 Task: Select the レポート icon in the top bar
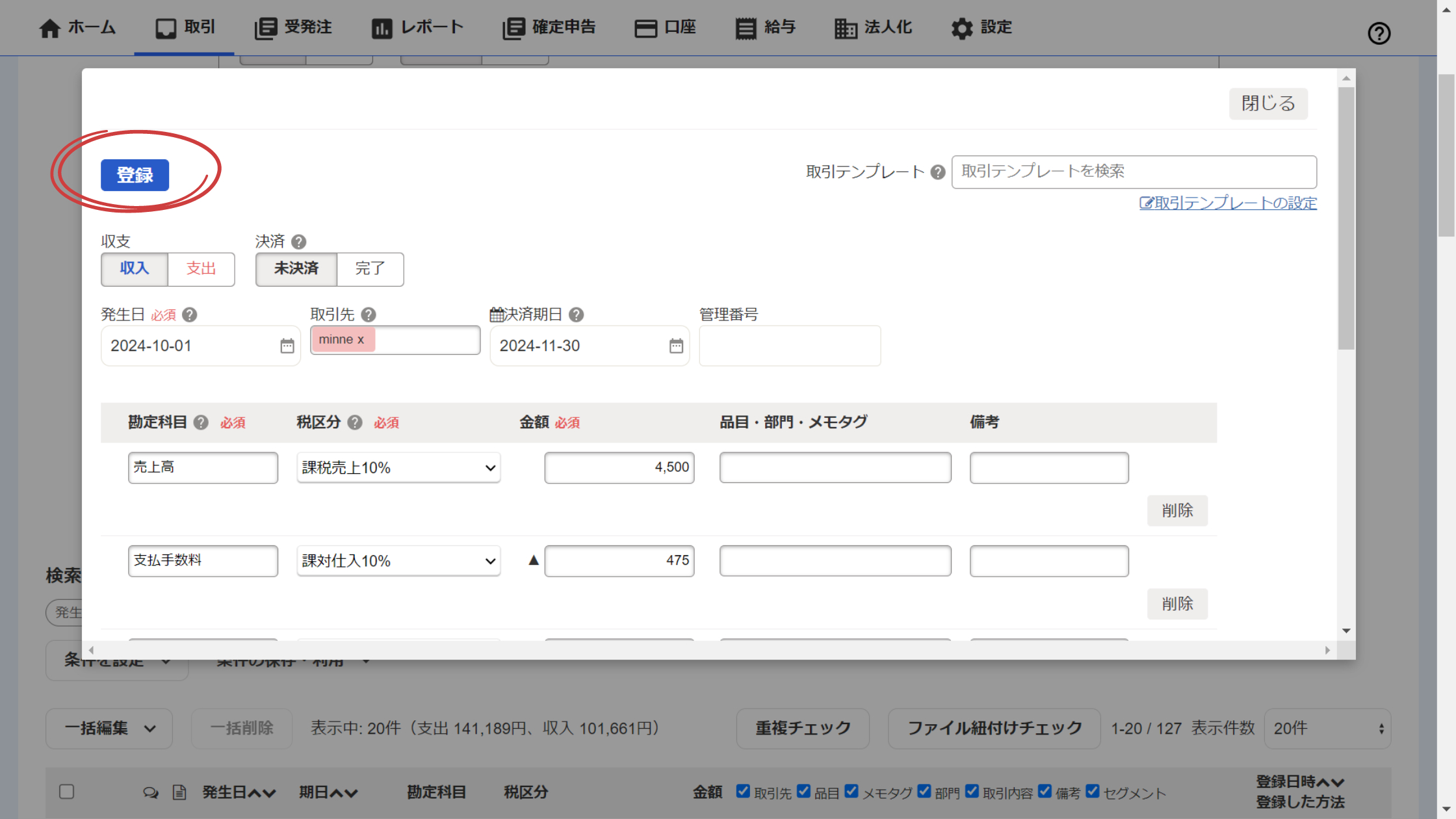382,28
